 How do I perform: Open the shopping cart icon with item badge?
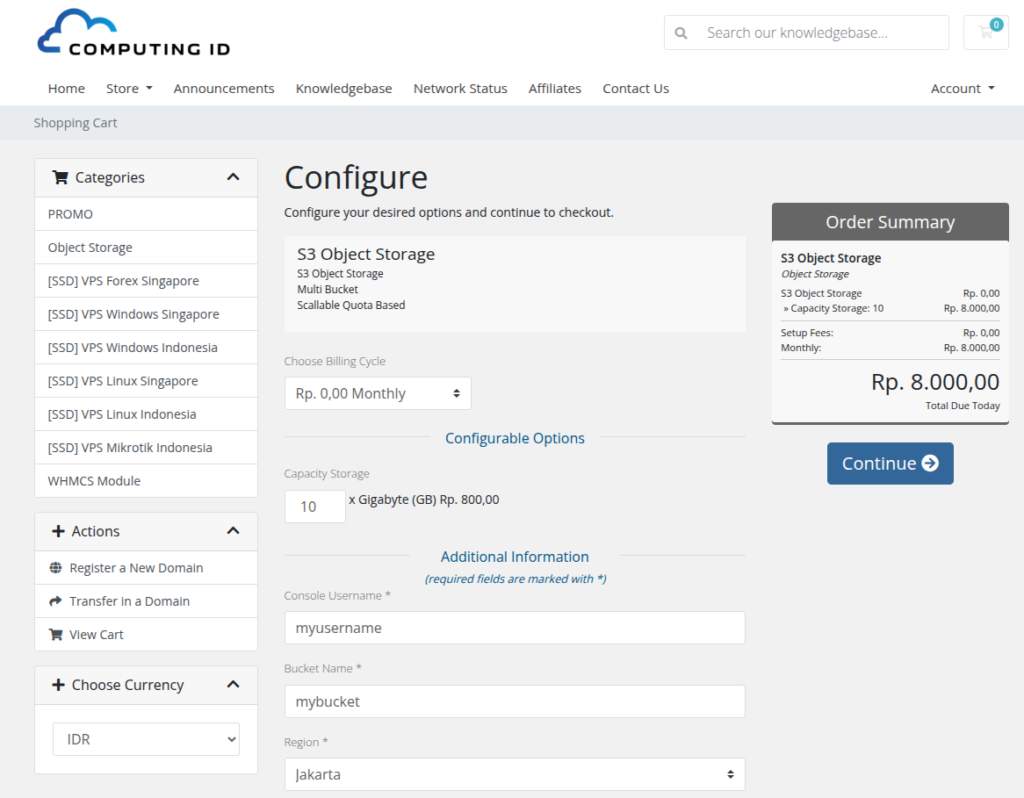986,32
